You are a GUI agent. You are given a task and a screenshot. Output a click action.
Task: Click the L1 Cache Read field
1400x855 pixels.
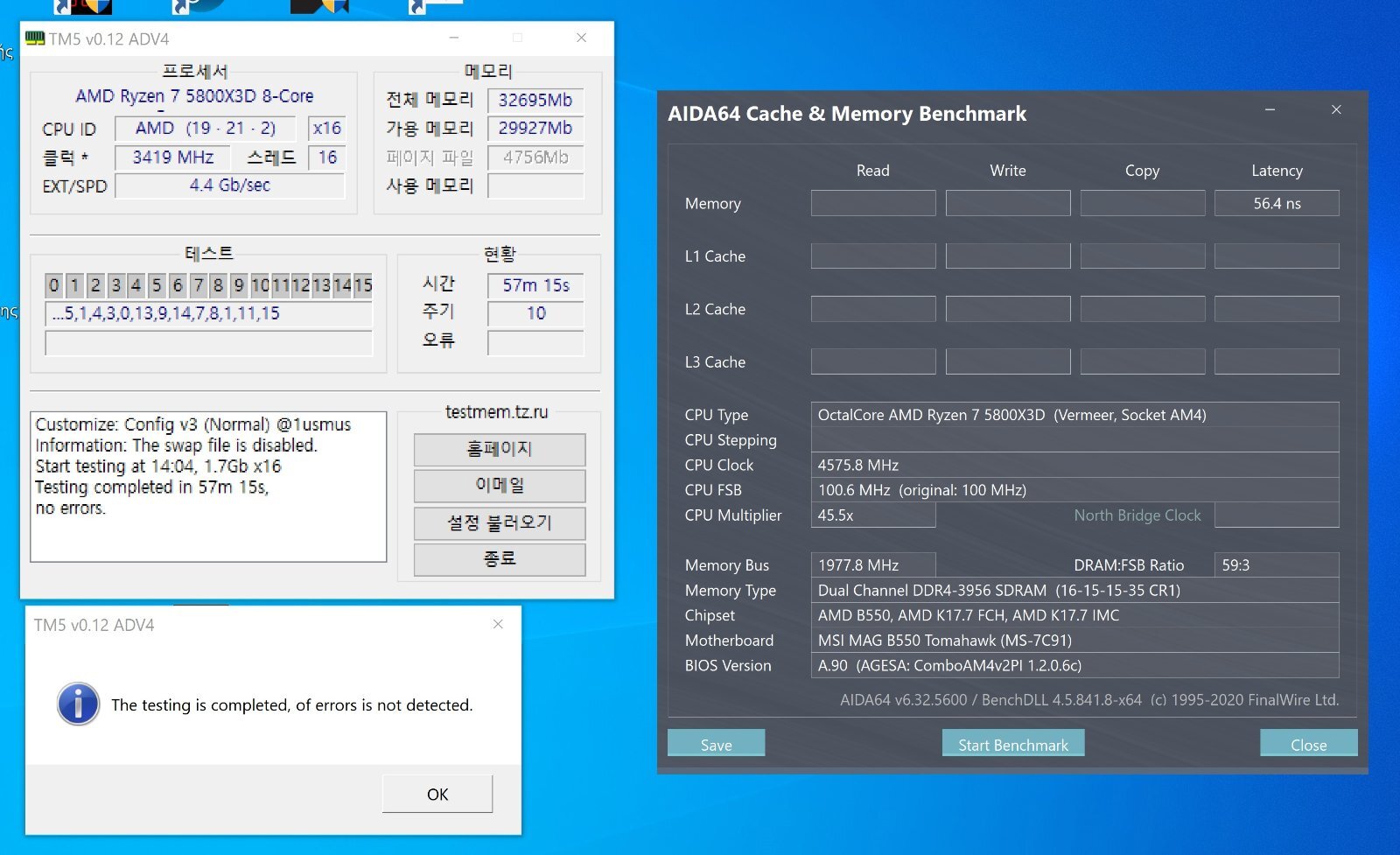[x=873, y=256]
